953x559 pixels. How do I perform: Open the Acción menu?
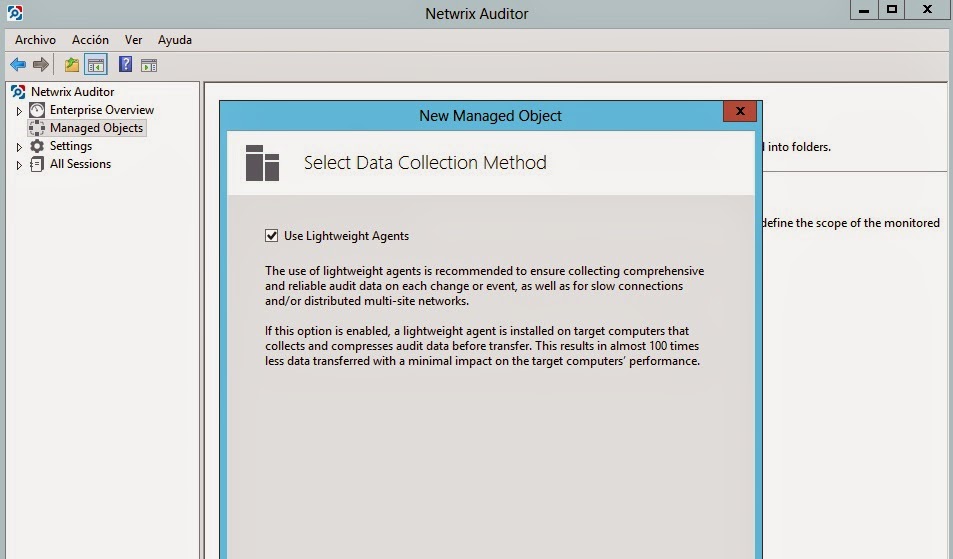(90, 40)
